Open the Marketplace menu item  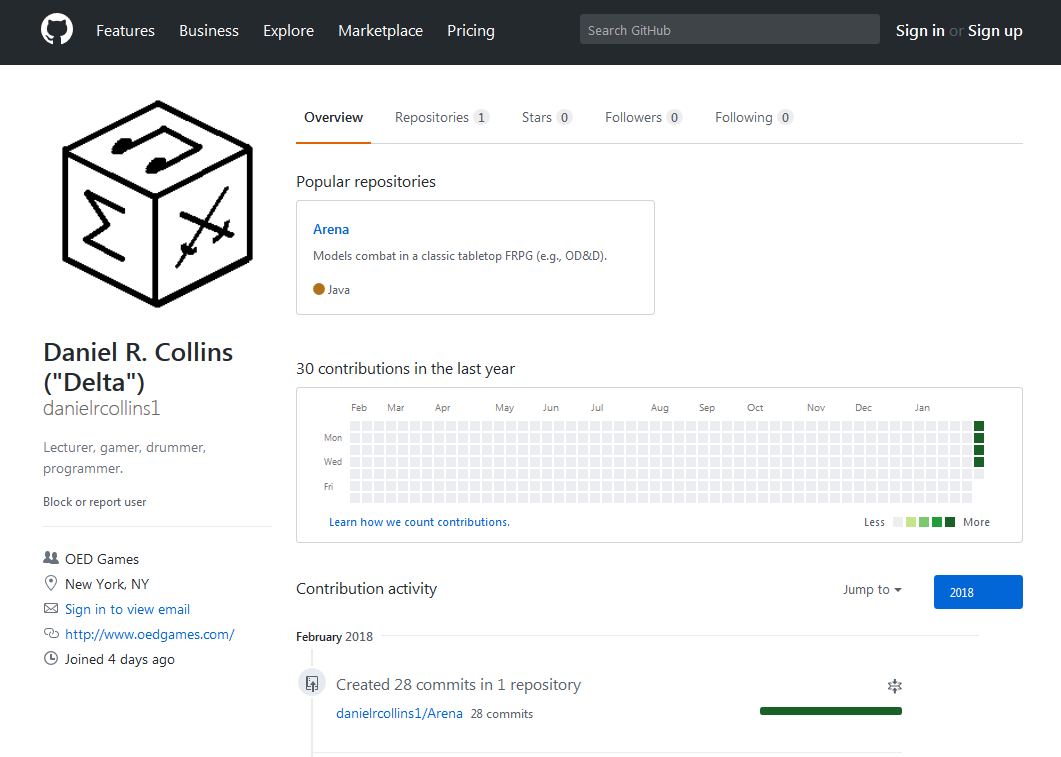[380, 31]
